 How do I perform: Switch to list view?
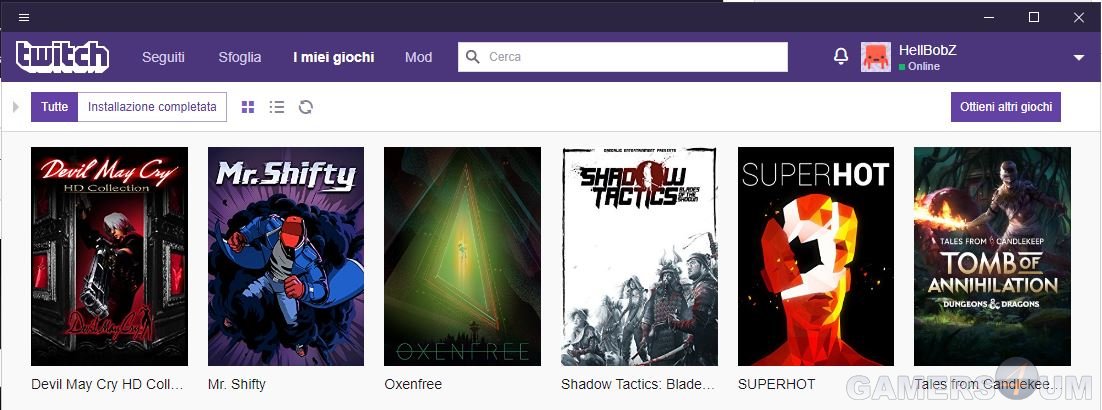point(277,107)
